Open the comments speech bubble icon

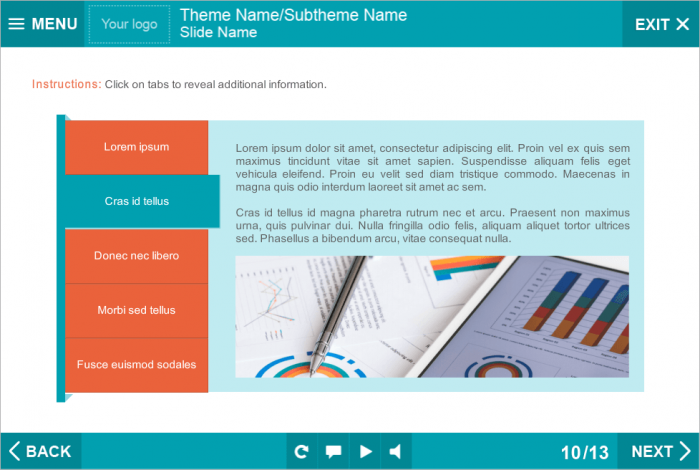(333, 451)
